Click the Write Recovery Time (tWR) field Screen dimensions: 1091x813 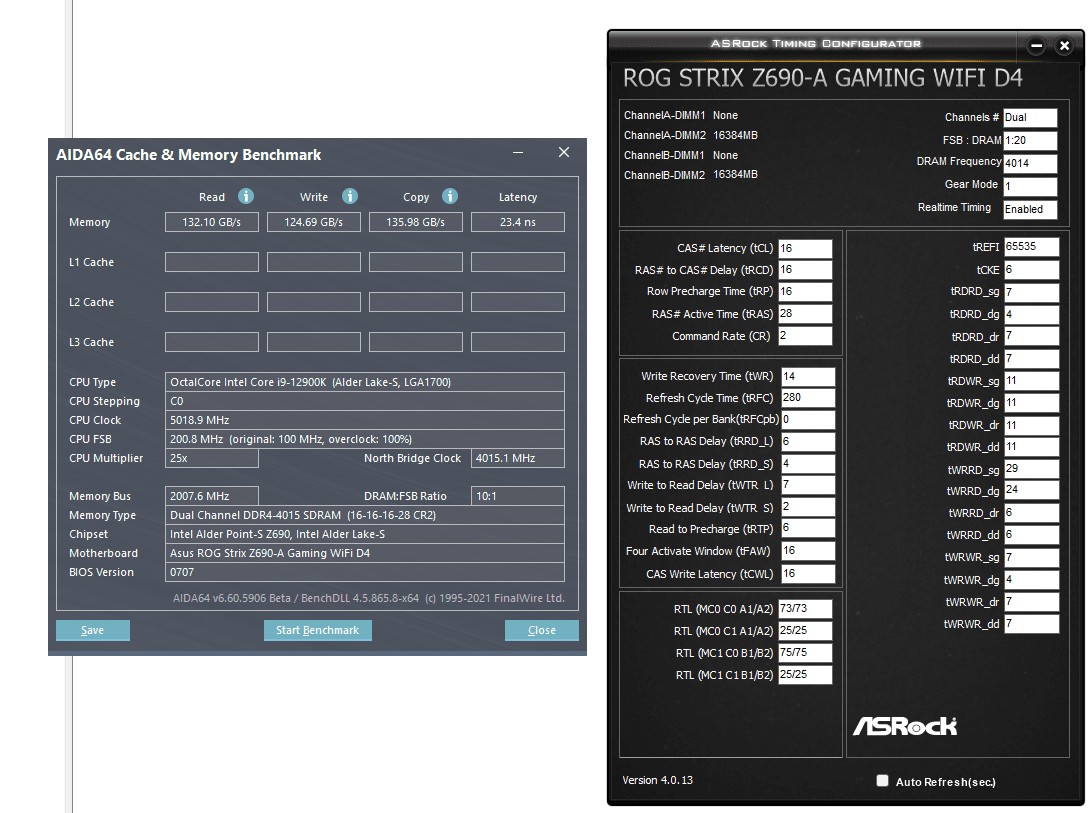[808, 377]
